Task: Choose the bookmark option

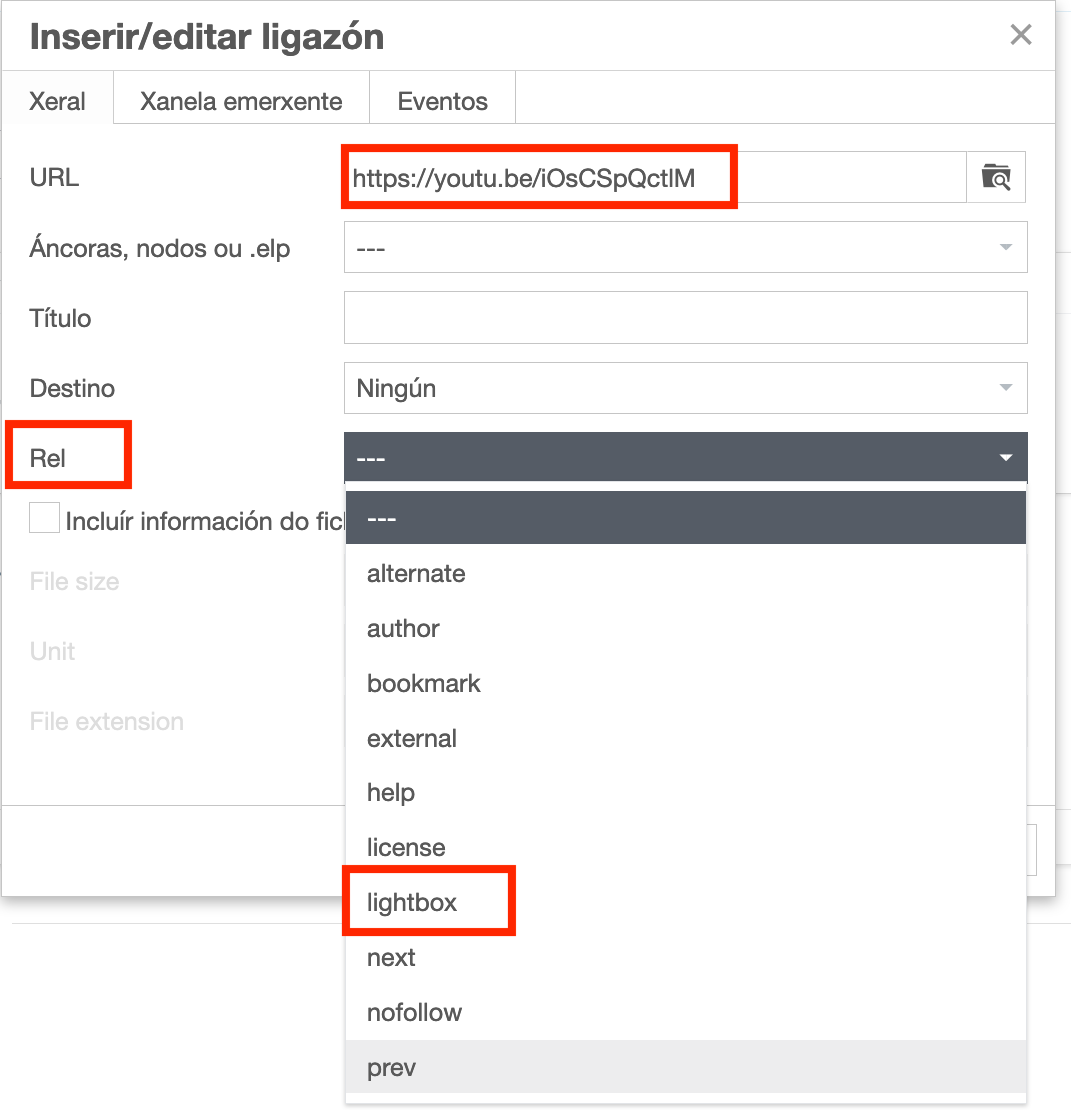Action: 424,684
